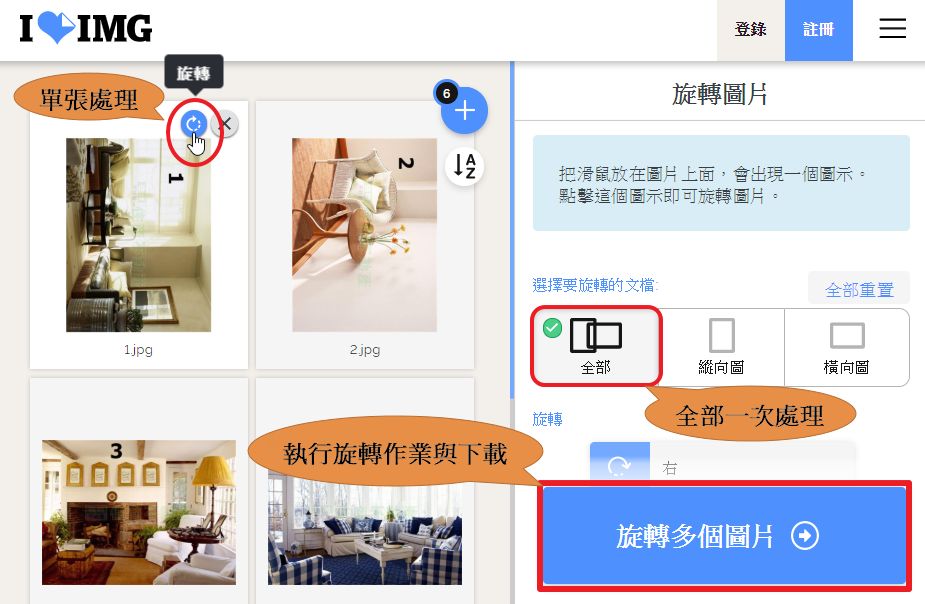925x604 pixels.
Task: Add more images with the plus button
Action: click(465, 110)
